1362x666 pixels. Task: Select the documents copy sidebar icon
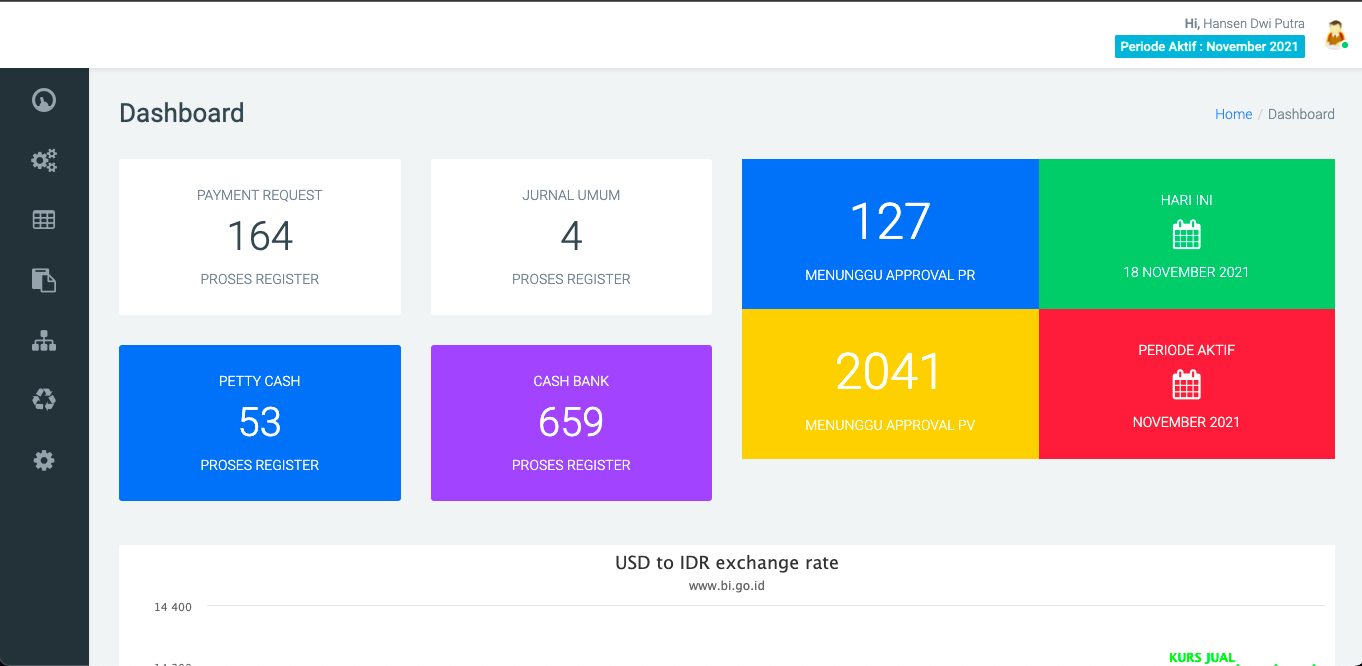(x=44, y=280)
